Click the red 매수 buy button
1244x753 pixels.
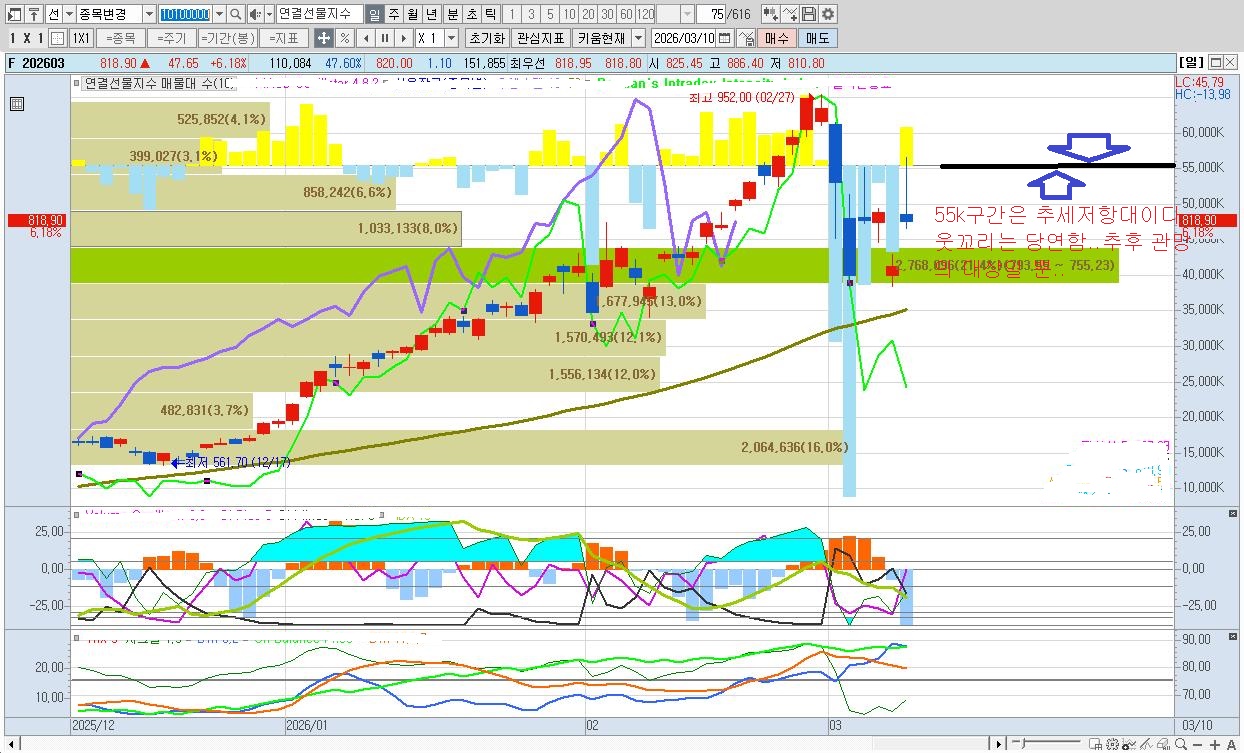pos(776,38)
